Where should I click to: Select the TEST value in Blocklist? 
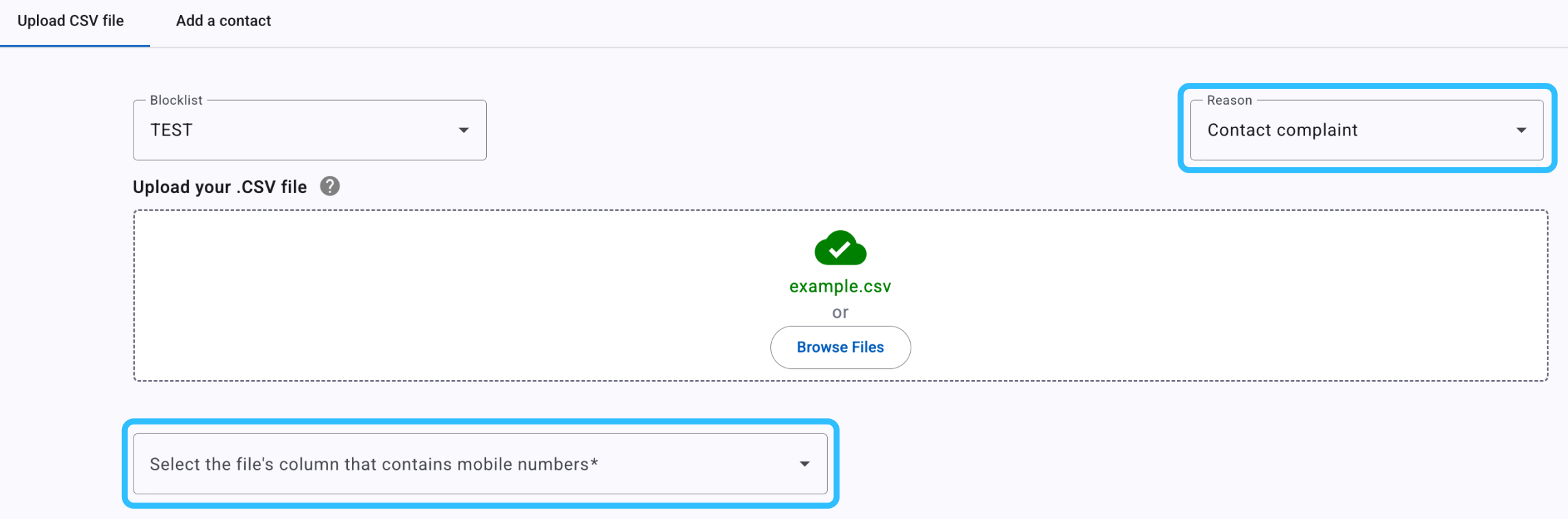point(171,130)
